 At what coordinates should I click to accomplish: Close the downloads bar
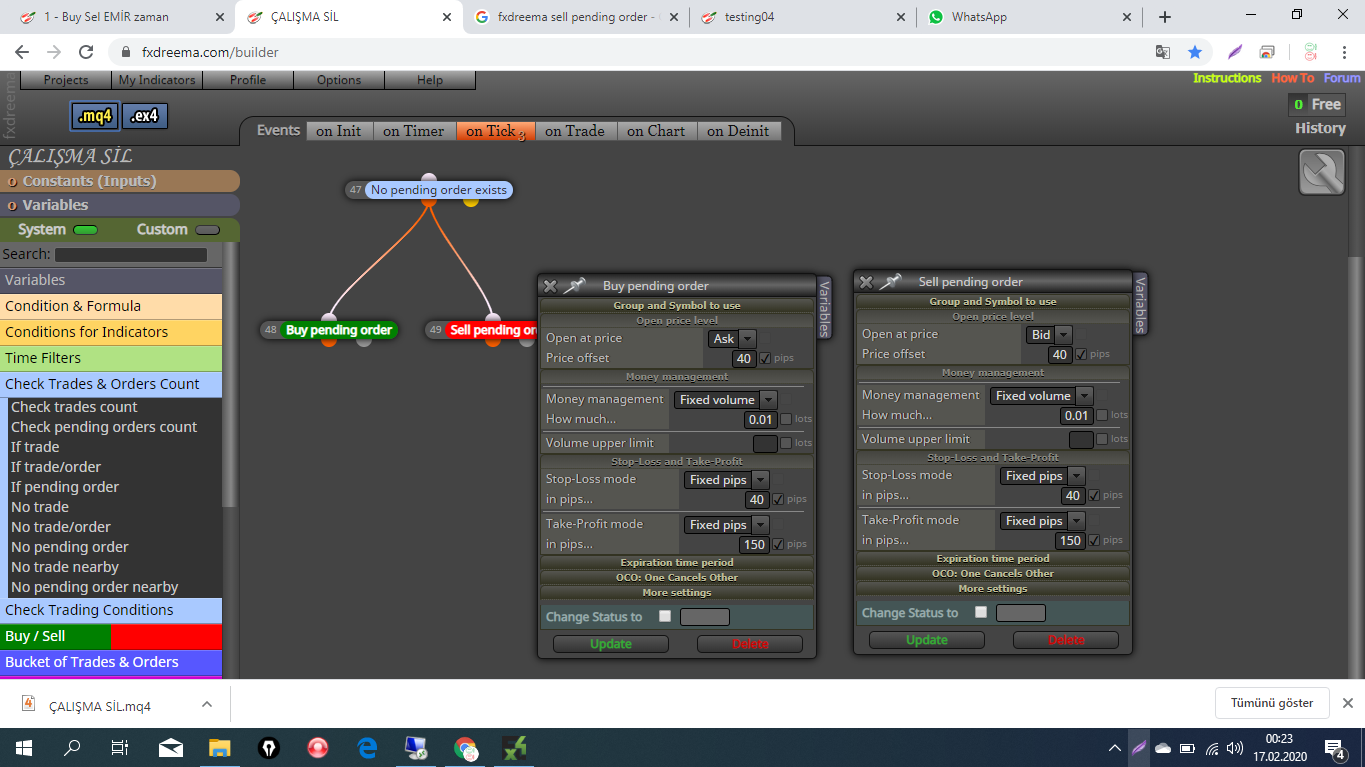click(x=1347, y=703)
